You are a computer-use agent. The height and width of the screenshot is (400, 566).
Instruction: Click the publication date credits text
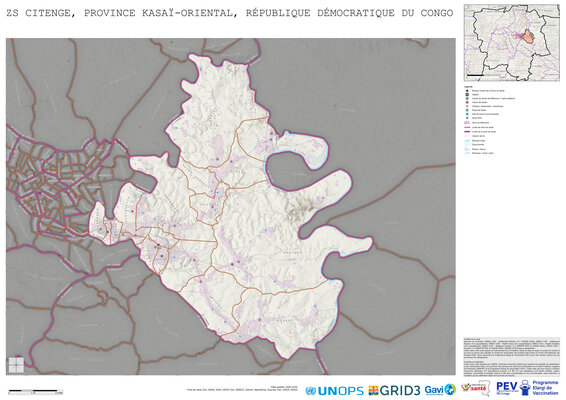242,388
